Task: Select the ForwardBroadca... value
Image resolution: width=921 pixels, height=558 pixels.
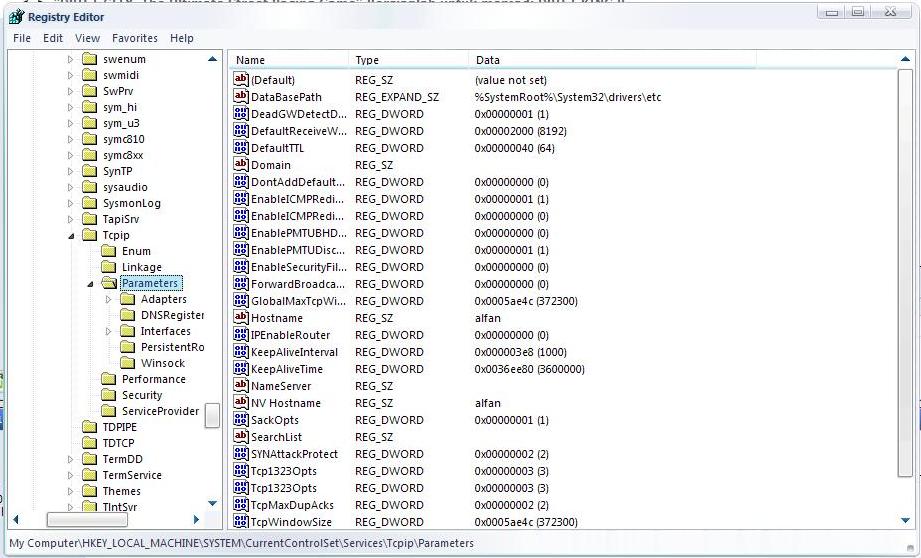Action: click(298, 284)
